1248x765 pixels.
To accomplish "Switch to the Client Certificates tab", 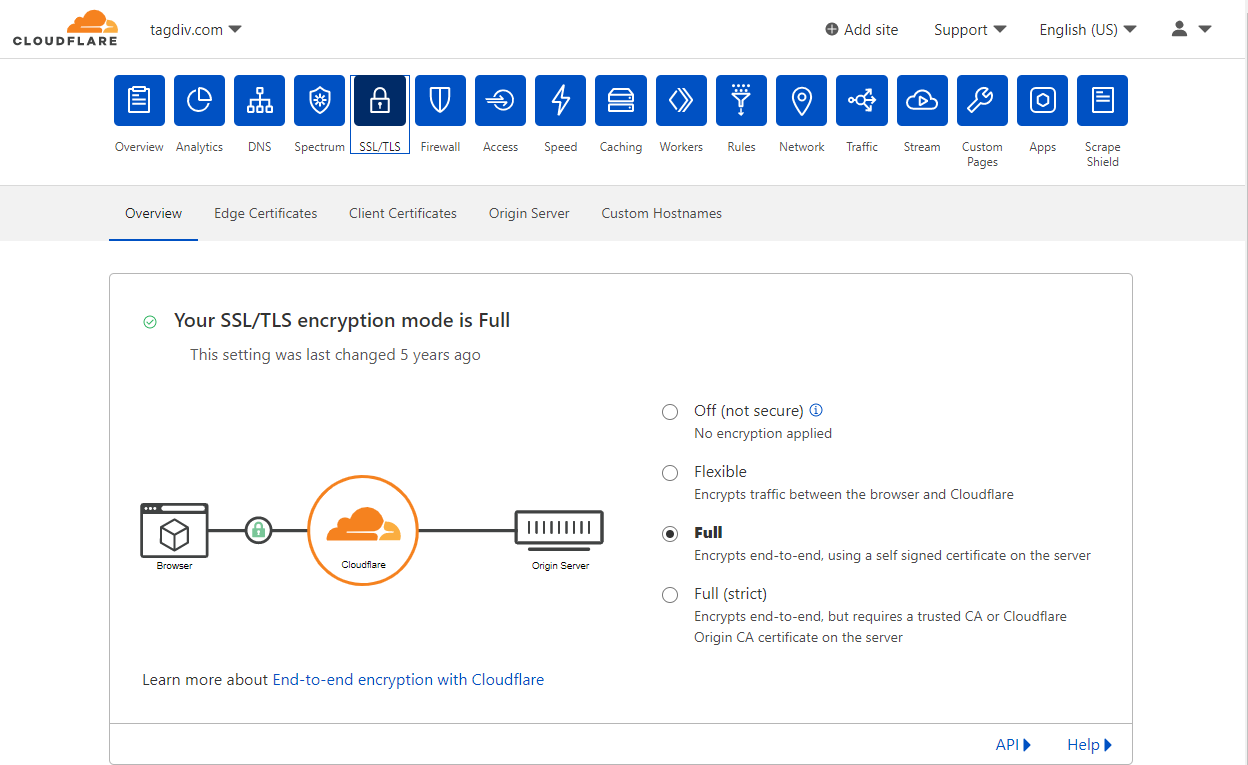I will 403,213.
